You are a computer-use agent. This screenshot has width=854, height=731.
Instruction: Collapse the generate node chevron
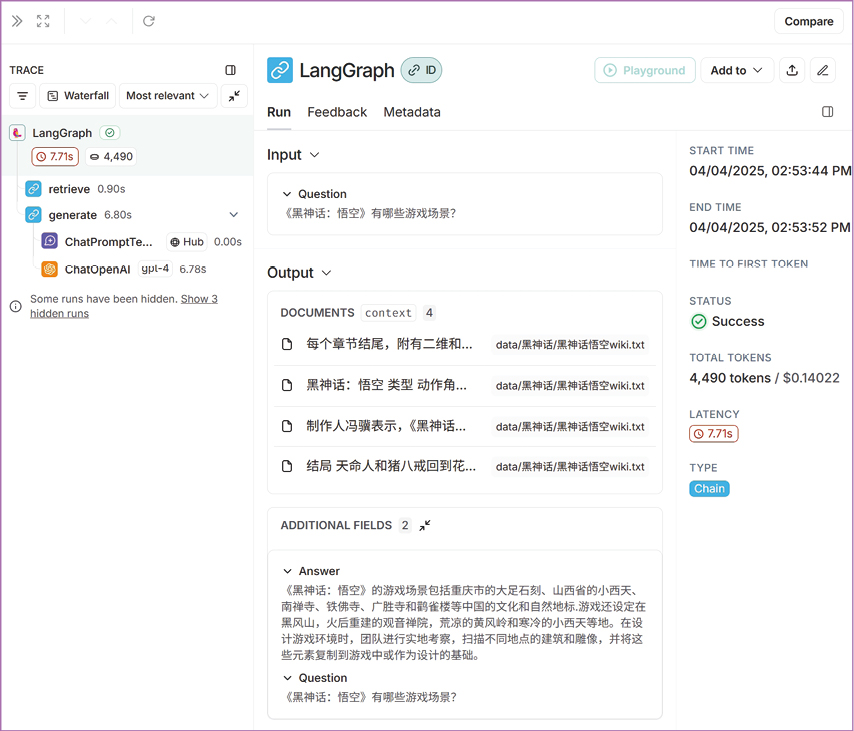pyautogui.click(x=234, y=215)
